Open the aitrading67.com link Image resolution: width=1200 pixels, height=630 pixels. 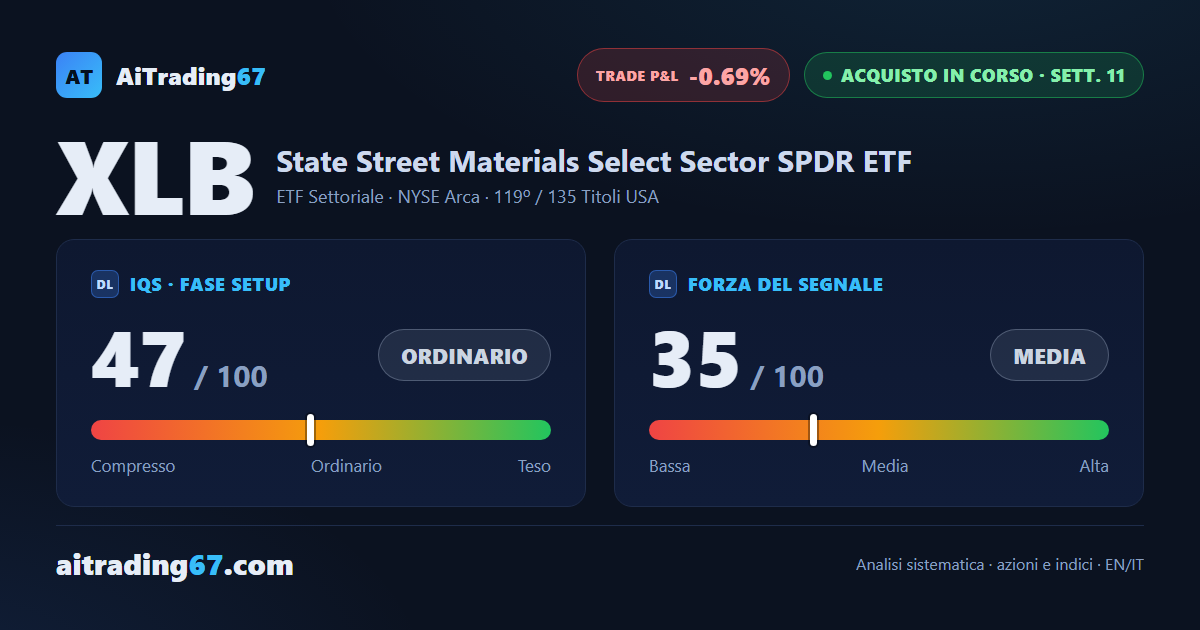pyautogui.click(x=175, y=566)
